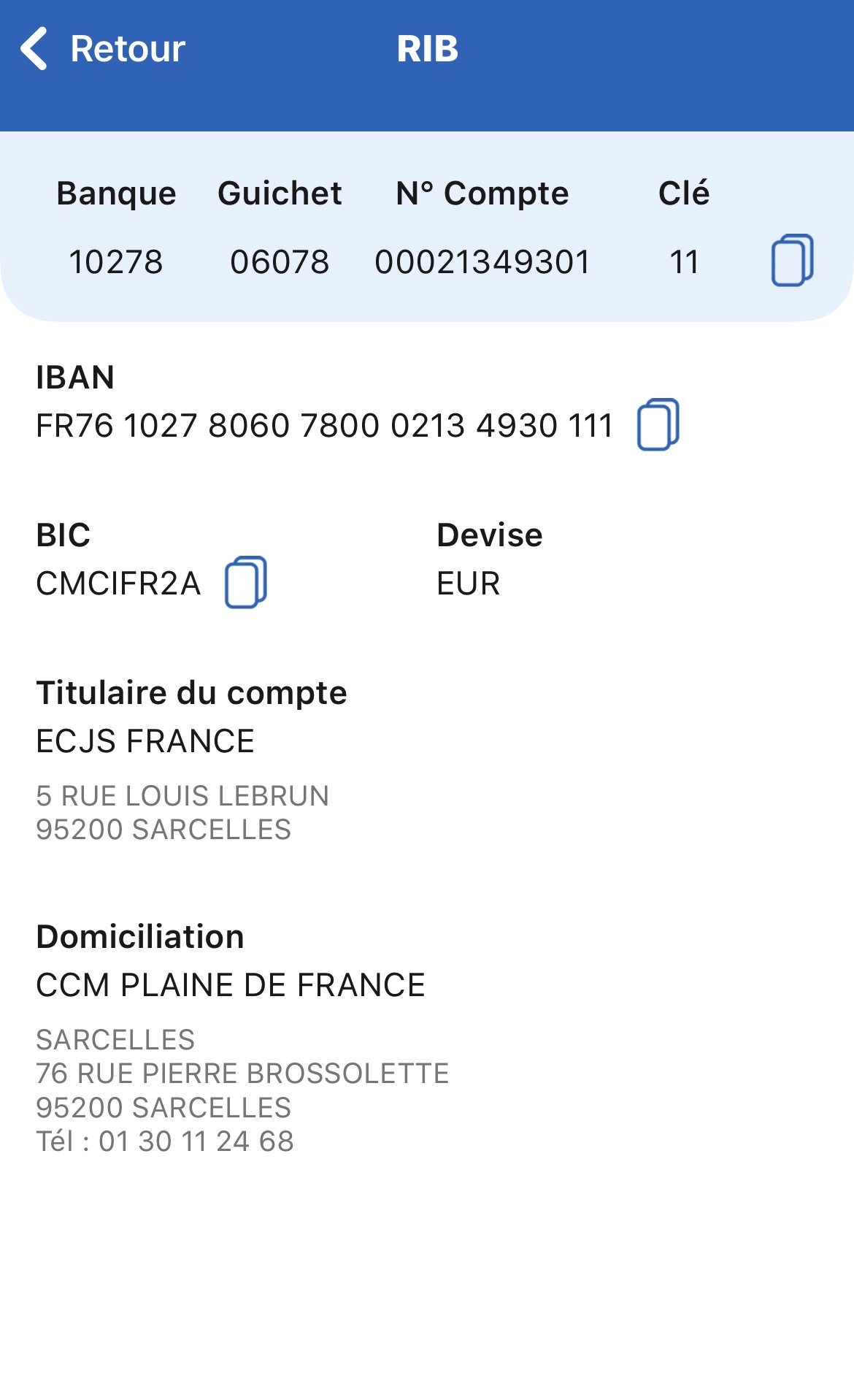The height and width of the screenshot is (1400, 854).
Task: Tap the EUR currency value
Action: [469, 584]
